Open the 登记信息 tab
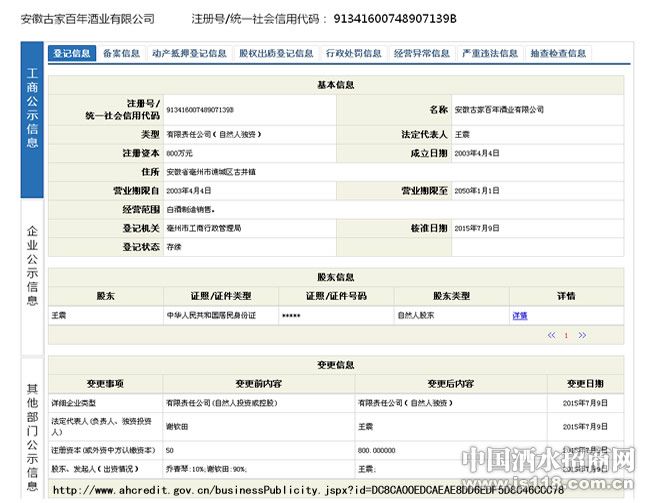Viewport: 653px width, 503px height. pyautogui.click(x=72, y=53)
